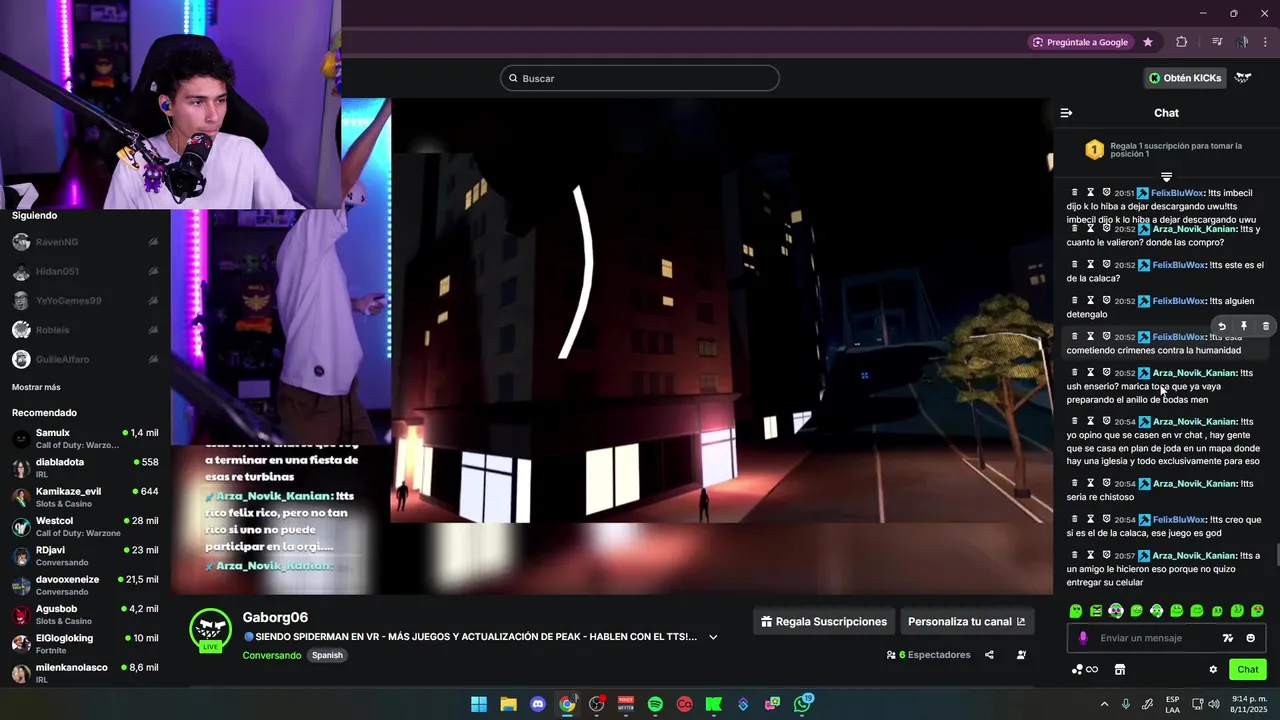Open system tray volume icon
The width and height of the screenshot is (1280, 720).
point(1214,704)
